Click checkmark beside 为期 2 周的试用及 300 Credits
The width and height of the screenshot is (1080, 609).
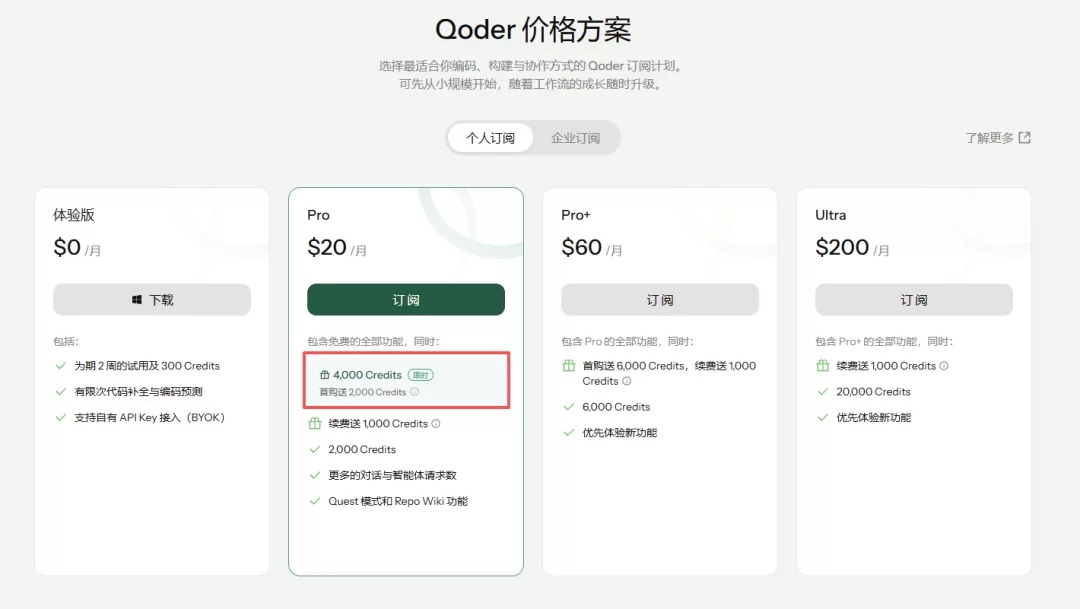pos(61,366)
